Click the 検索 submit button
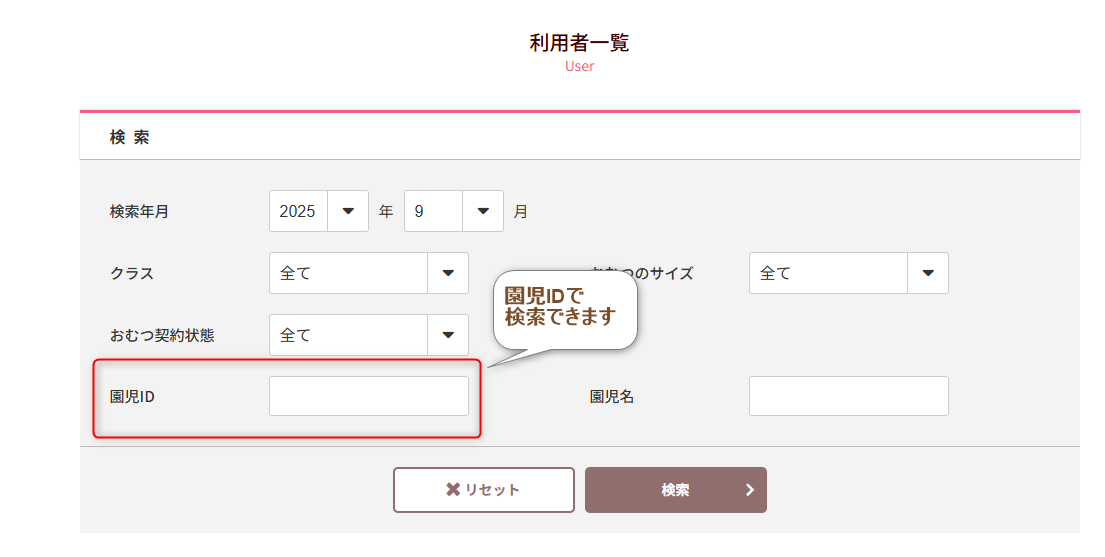The height and width of the screenshot is (557, 1105). click(676, 489)
